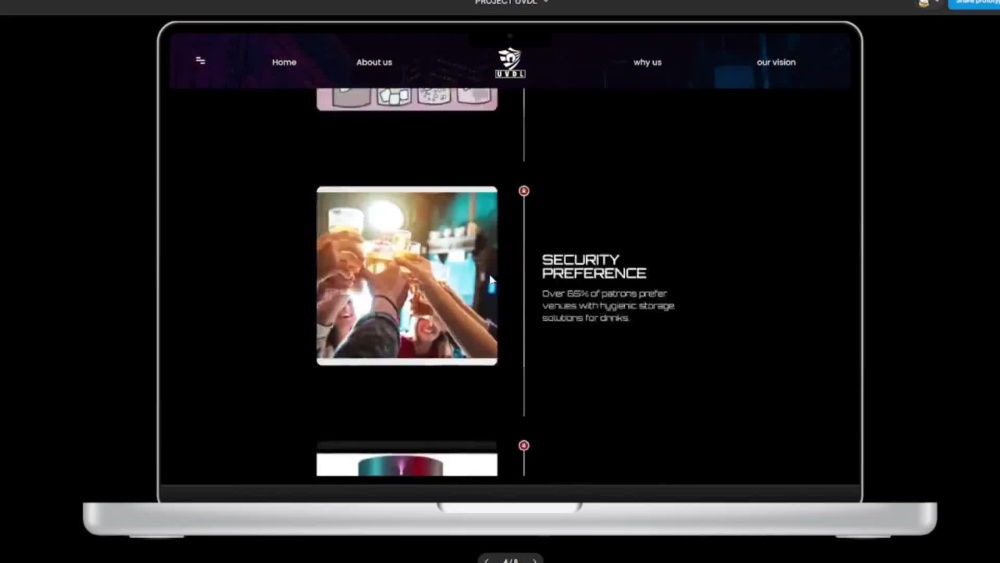Open the hamburger menu icon in navbar
This screenshot has width=1000, height=563.
(200, 61)
